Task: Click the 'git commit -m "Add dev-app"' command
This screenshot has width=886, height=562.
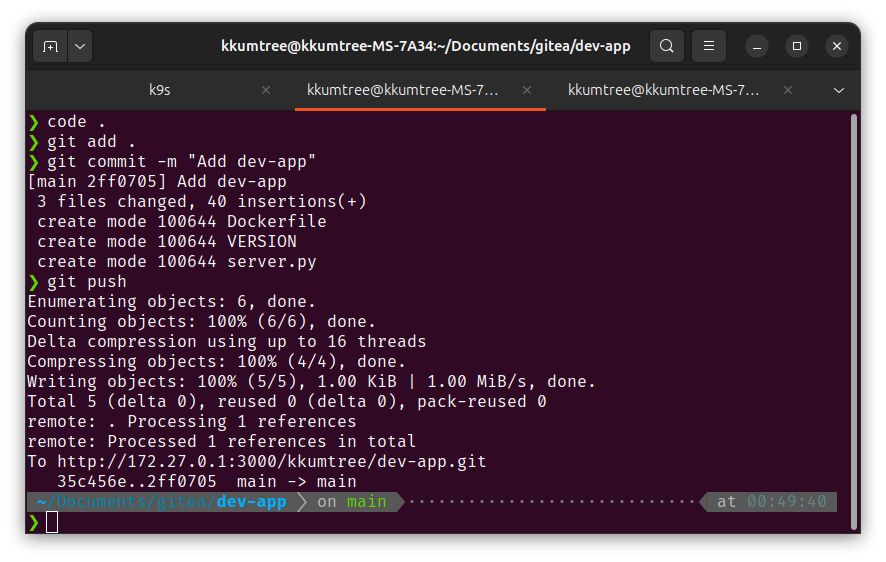Action: point(181,162)
